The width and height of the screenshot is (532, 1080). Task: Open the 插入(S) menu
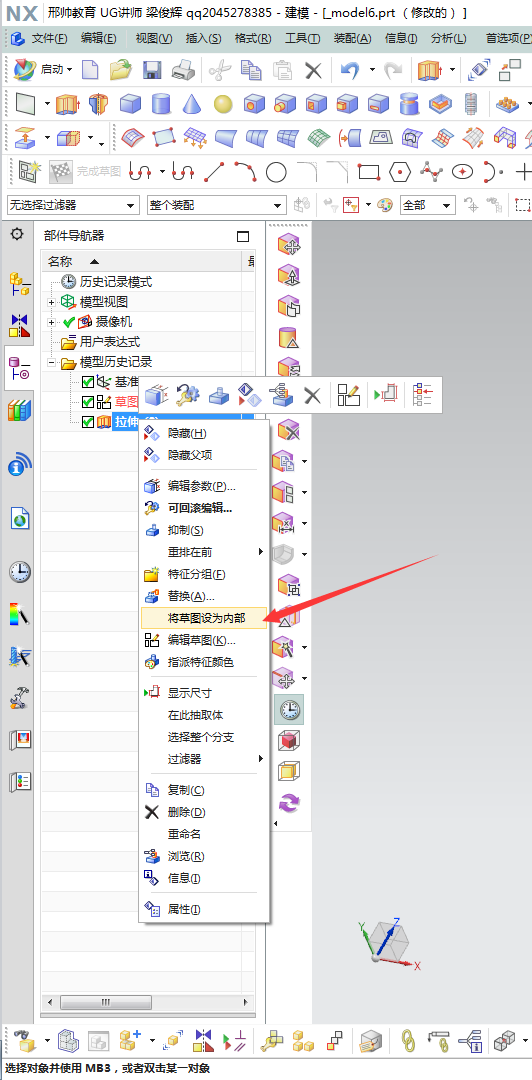(205, 39)
